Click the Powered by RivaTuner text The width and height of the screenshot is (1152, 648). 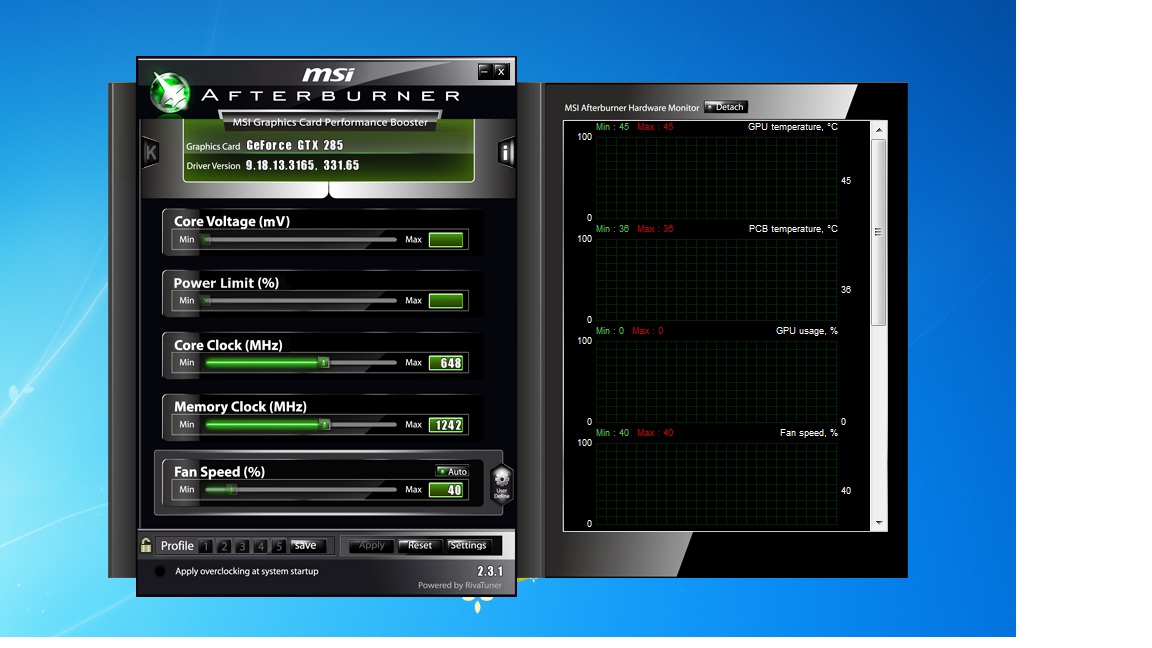click(x=460, y=586)
